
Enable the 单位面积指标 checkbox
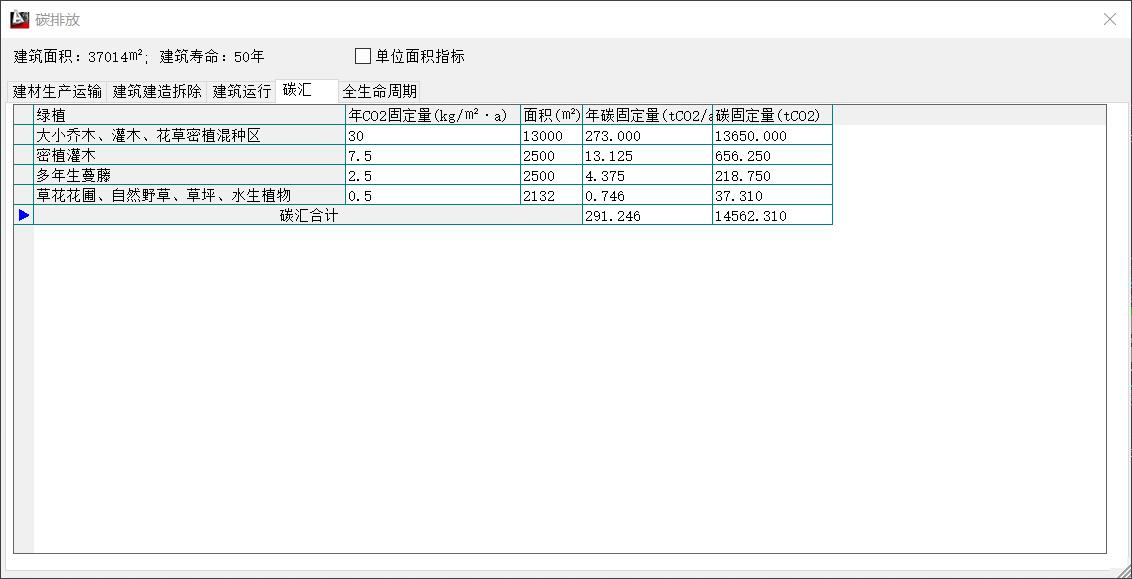coord(363,56)
